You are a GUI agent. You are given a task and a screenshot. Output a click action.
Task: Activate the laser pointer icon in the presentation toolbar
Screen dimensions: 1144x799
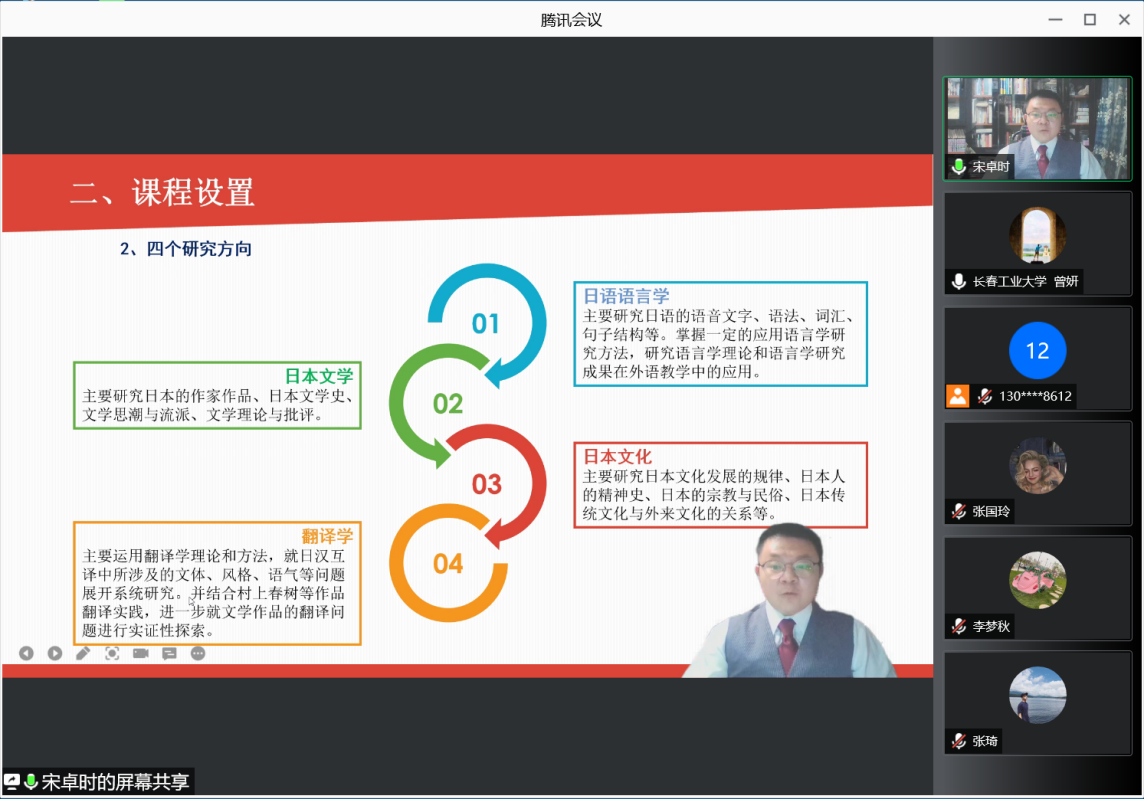111,653
